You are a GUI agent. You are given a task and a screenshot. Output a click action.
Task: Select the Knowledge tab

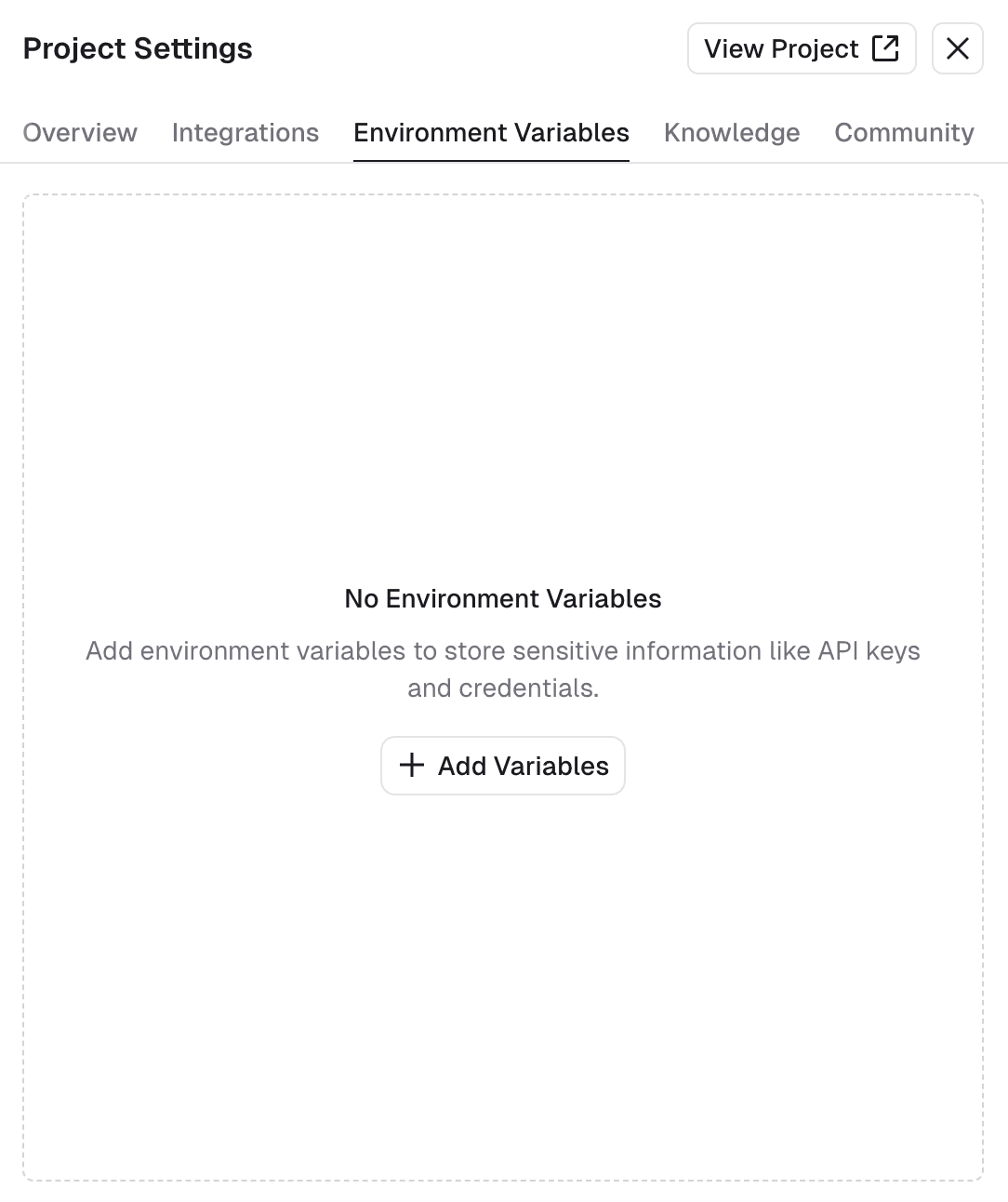coord(731,132)
